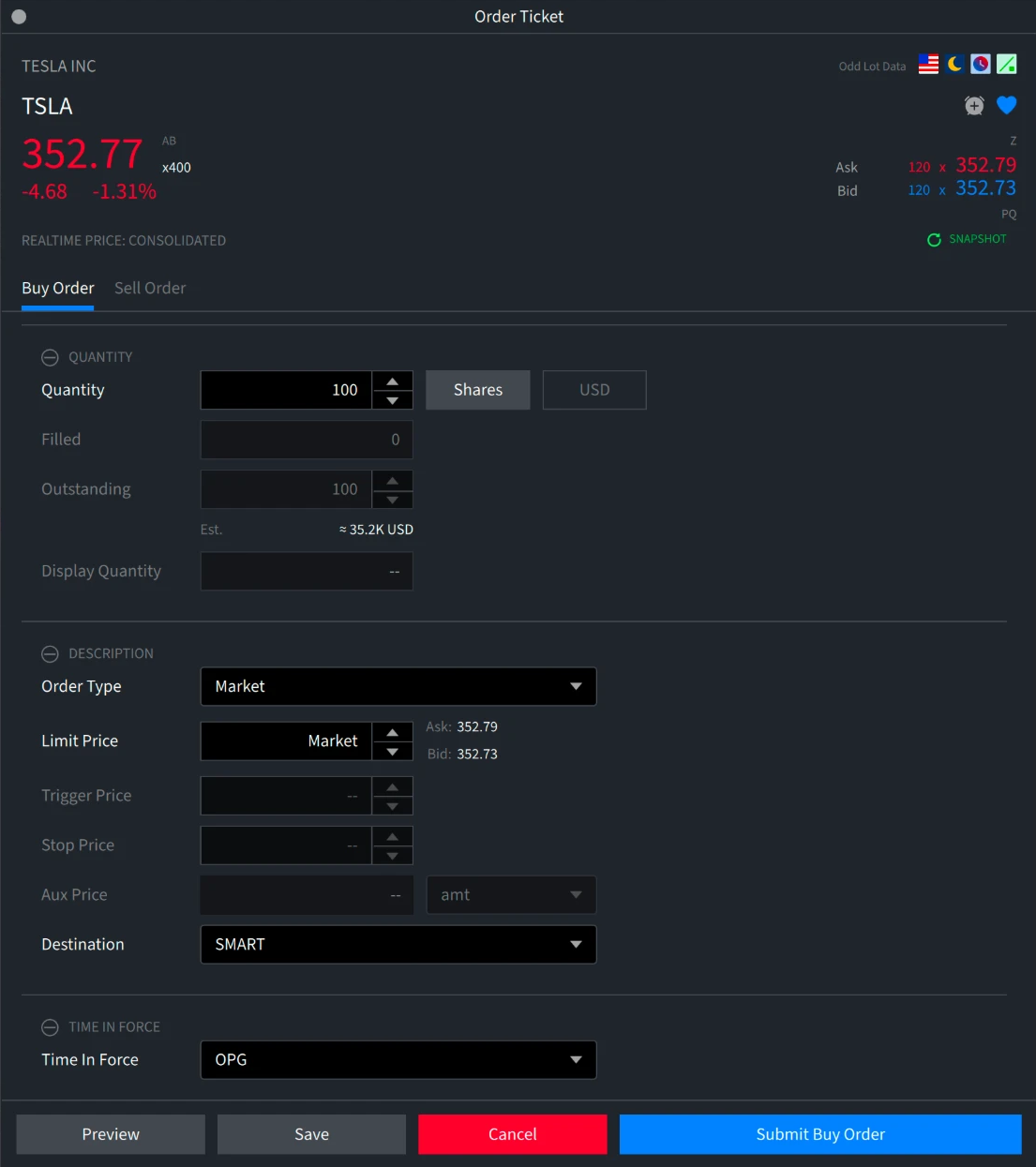Add a price alert with alarm clock icon

tap(975, 105)
